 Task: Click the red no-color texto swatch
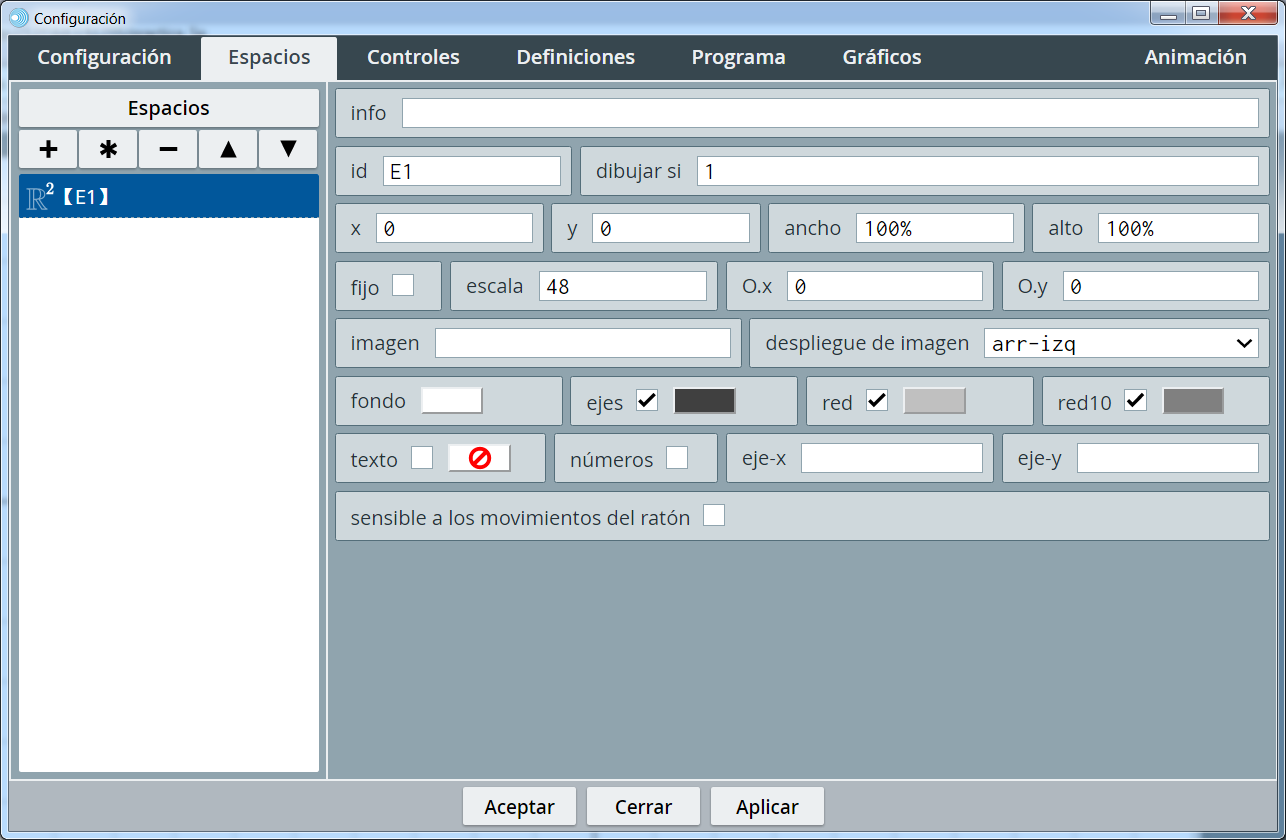pos(479,459)
